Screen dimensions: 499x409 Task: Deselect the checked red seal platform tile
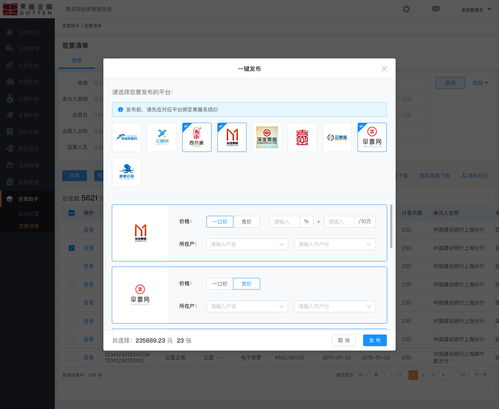pos(197,137)
